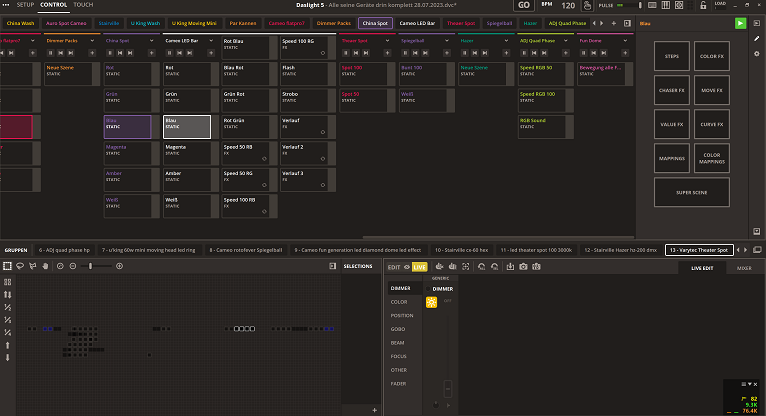Toggle LIVE mode button
766x416 pixels.
click(419, 267)
